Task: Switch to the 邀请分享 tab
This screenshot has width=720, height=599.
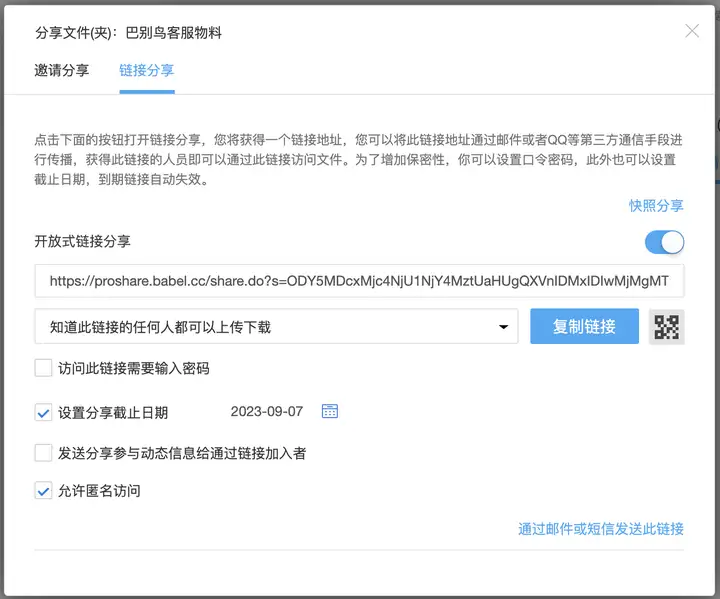Action: [62, 70]
